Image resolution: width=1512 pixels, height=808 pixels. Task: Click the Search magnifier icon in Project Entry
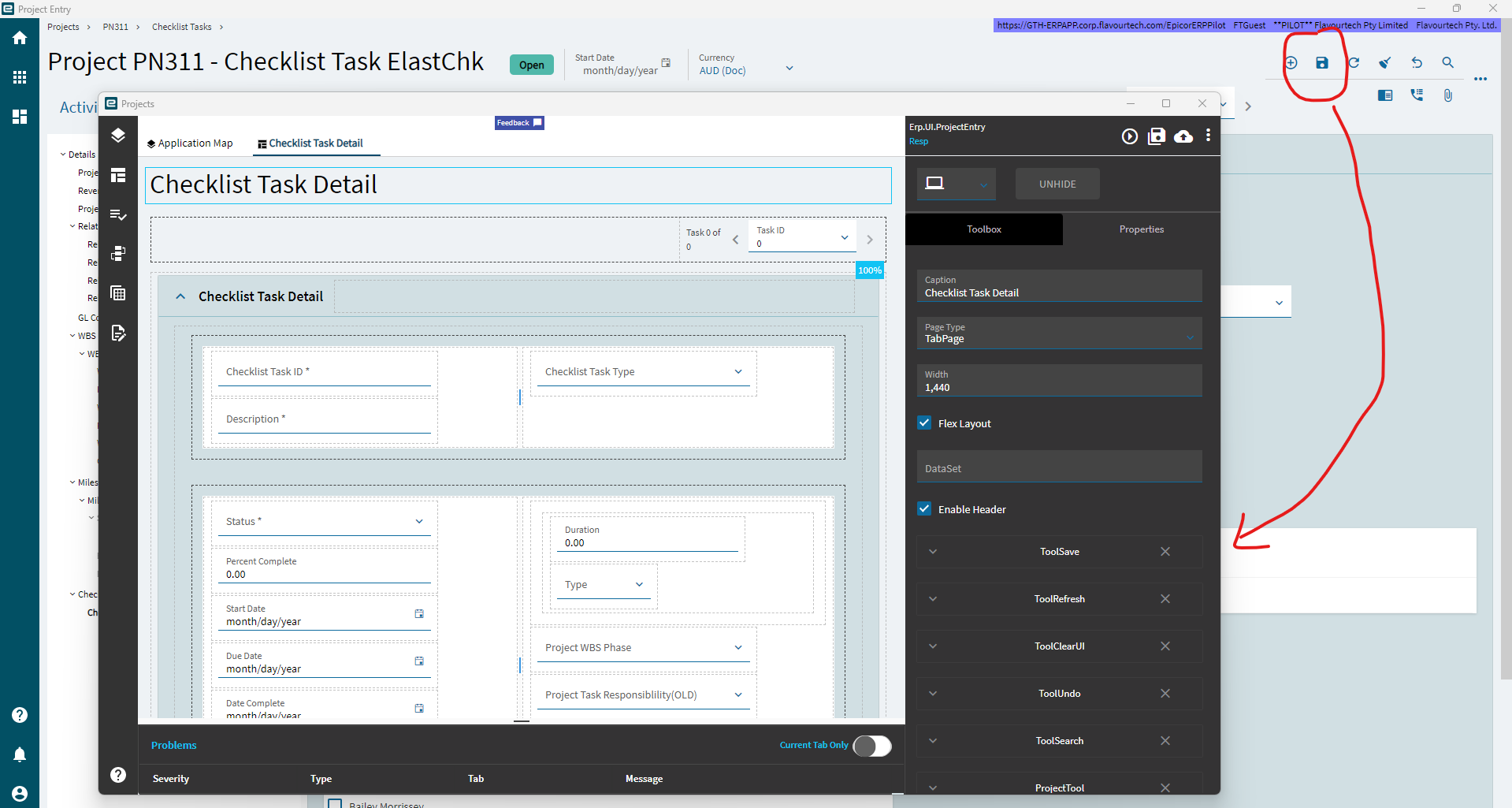(x=1448, y=63)
